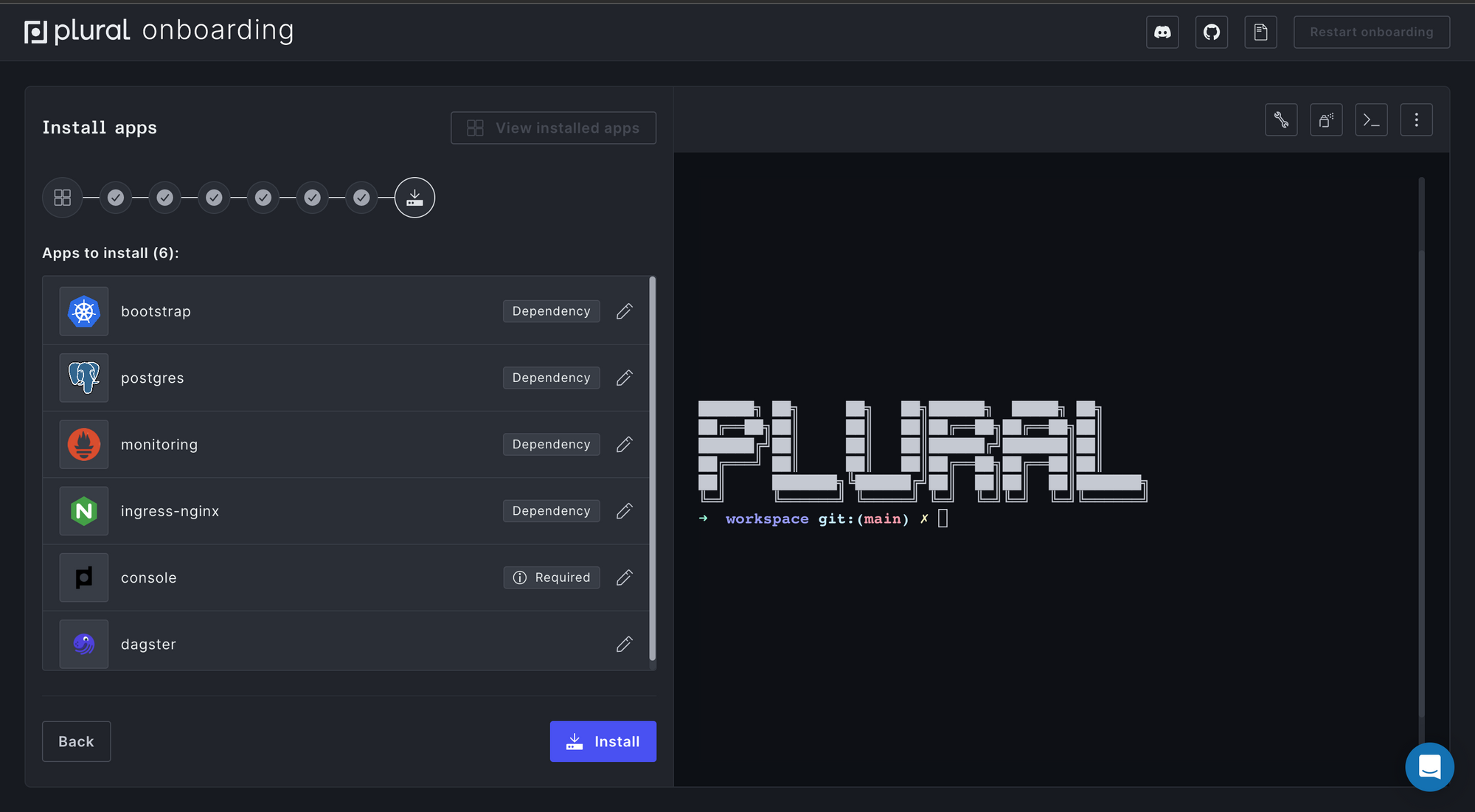Edit the dagster app configuration

pyautogui.click(x=625, y=645)
